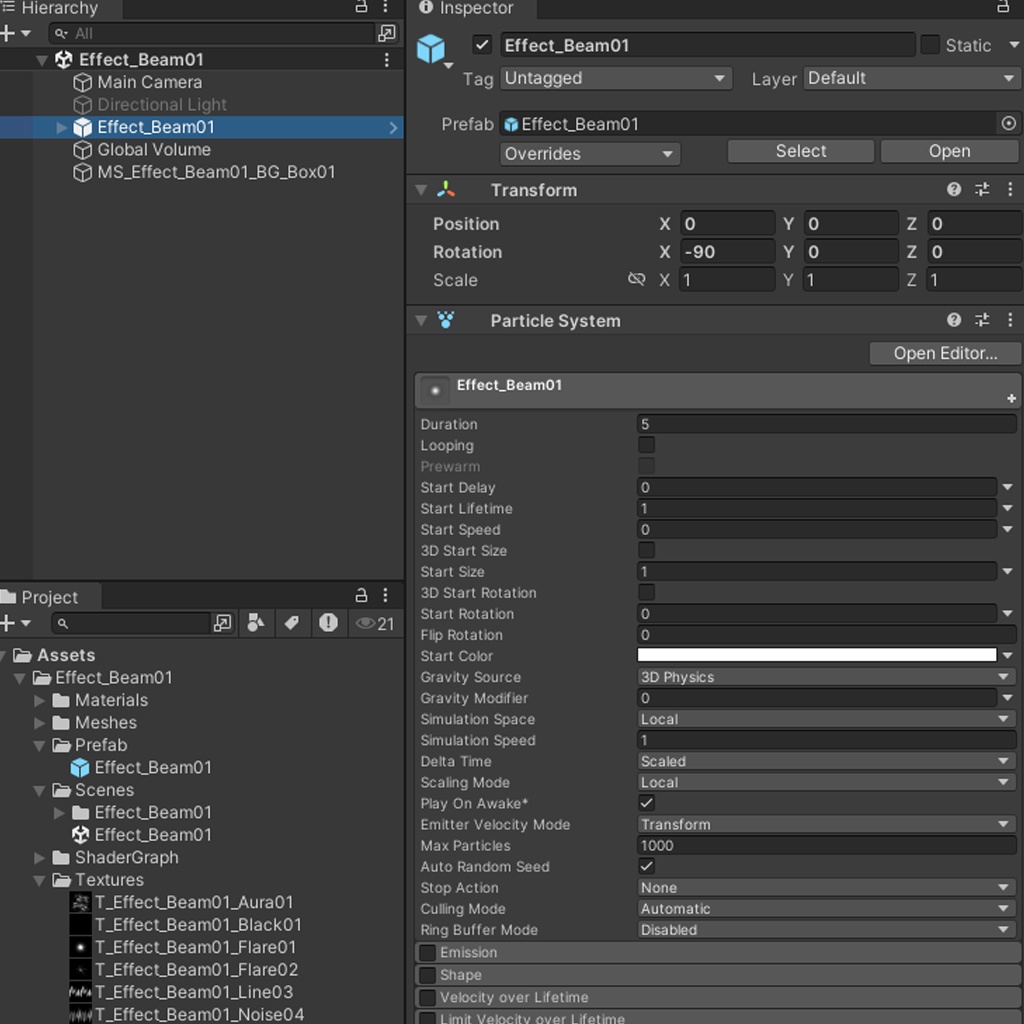Image resolution: width=1024 pixels, height=1024 pixels.
Task: Uncheck the Auto Random Seed checkbox
Action: [646, 866]
